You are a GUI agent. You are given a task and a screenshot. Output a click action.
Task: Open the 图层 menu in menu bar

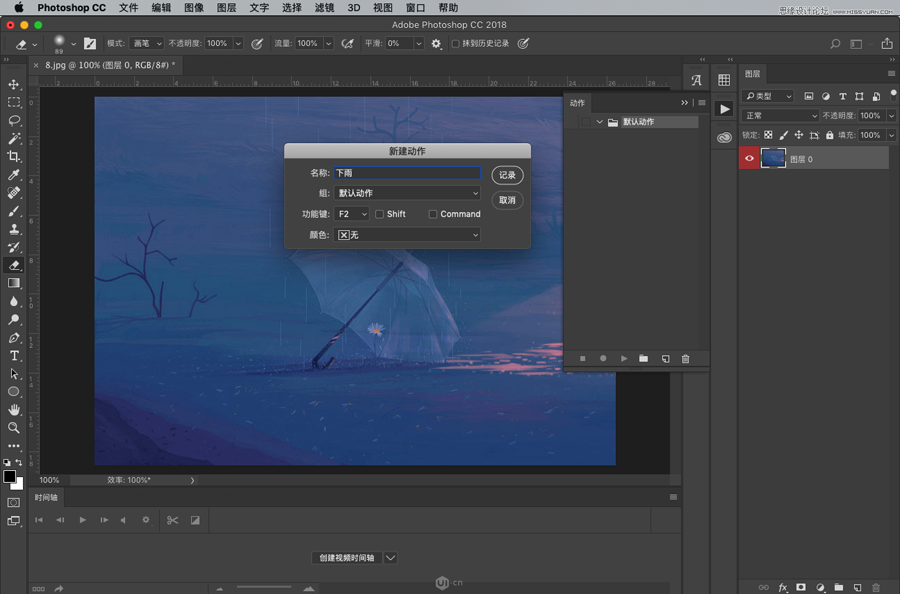[227, 8]
